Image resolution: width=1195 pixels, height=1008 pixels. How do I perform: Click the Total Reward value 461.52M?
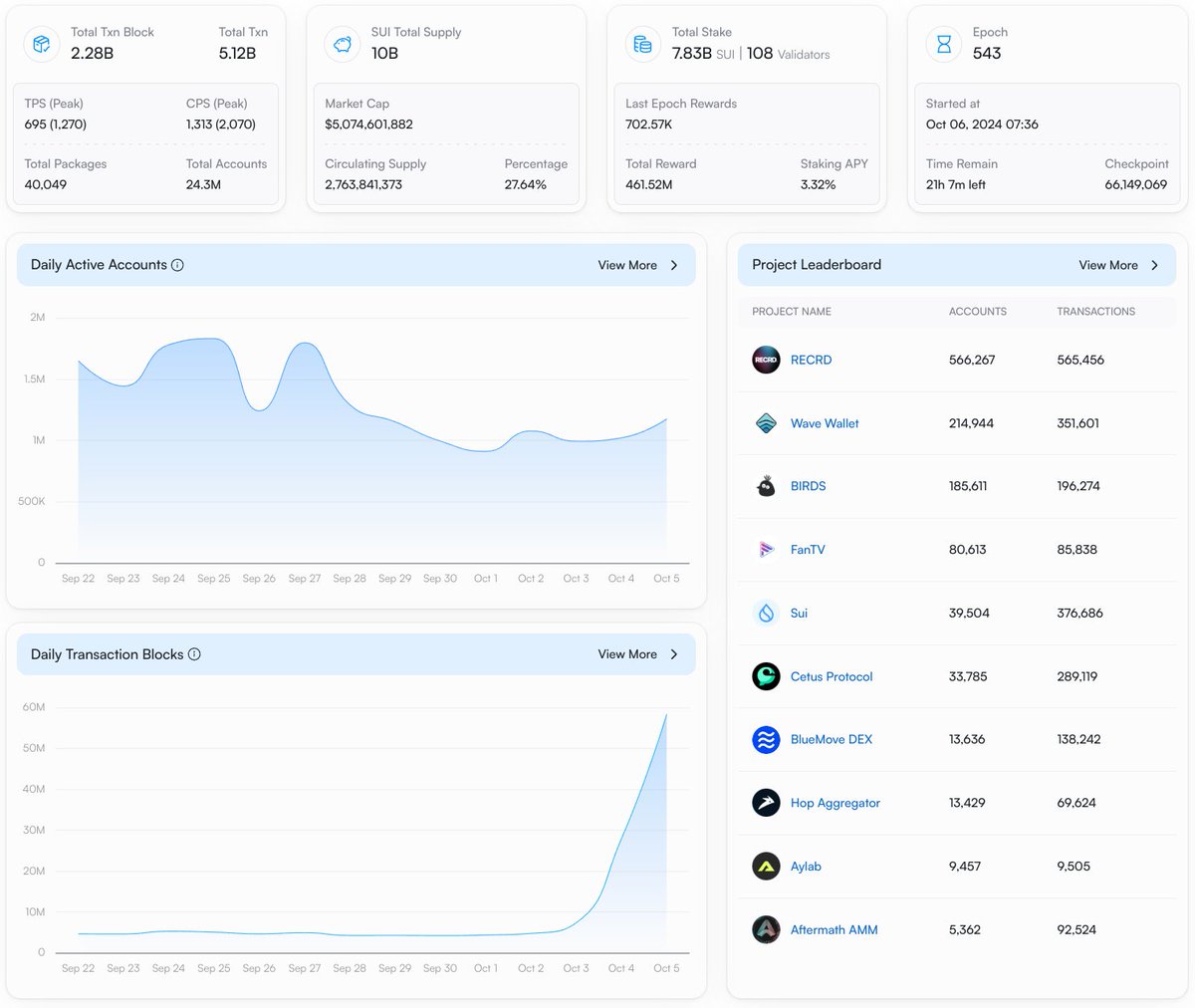coord(648,184)
